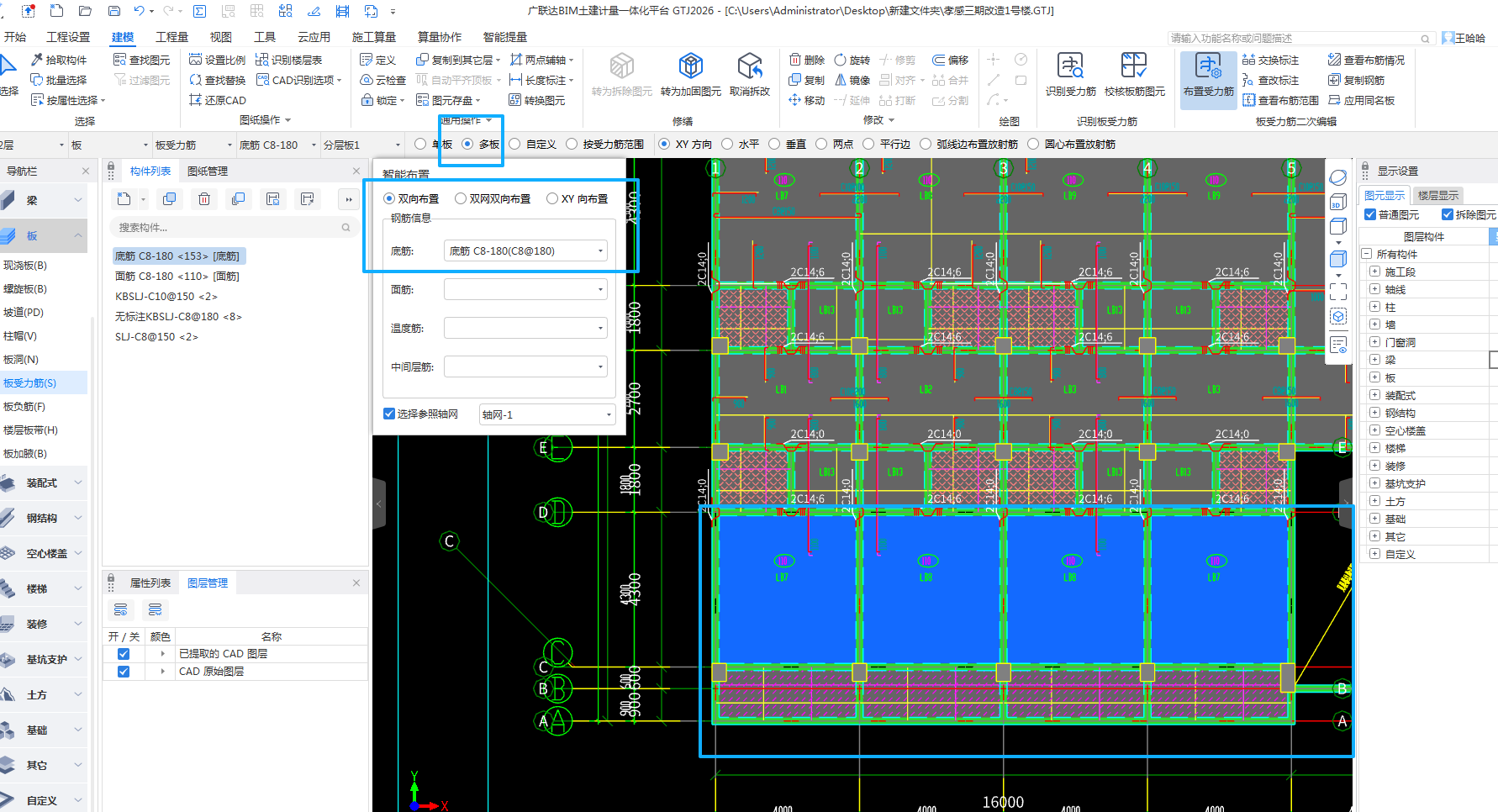1498x812 pixels.
Task: Click the 识别受力筋 ribbon icon
Action: [1070, 66]
